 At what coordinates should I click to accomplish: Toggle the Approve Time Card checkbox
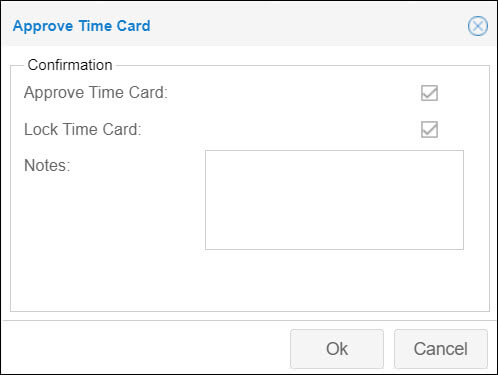point(429,93)
